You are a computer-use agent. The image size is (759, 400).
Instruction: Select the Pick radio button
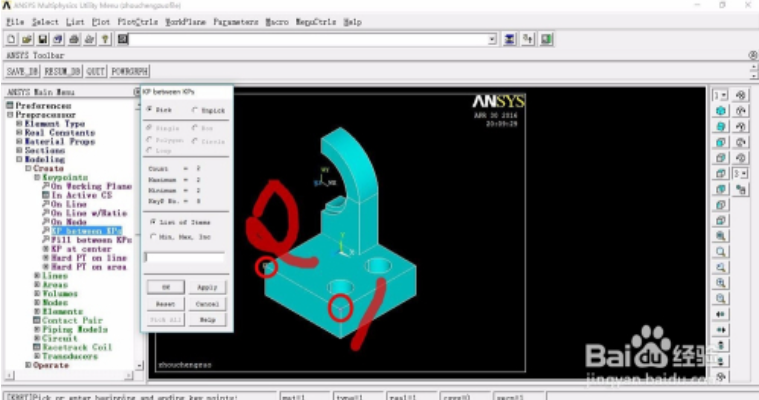tap(150, 109)
